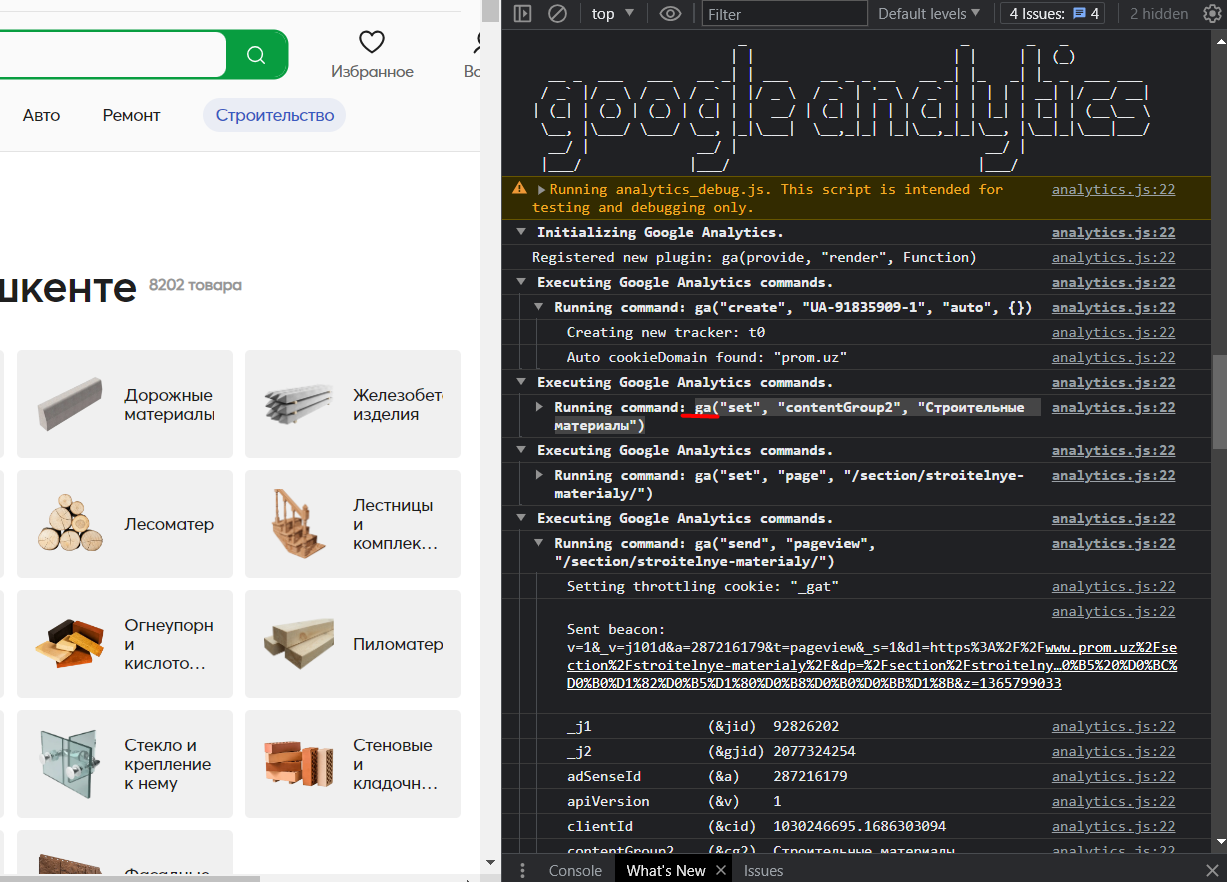Open the JavaScript context 'top' dropdown
This screenshot has width=1227, height=882.
pyautogui.click(x=613, y=13)
